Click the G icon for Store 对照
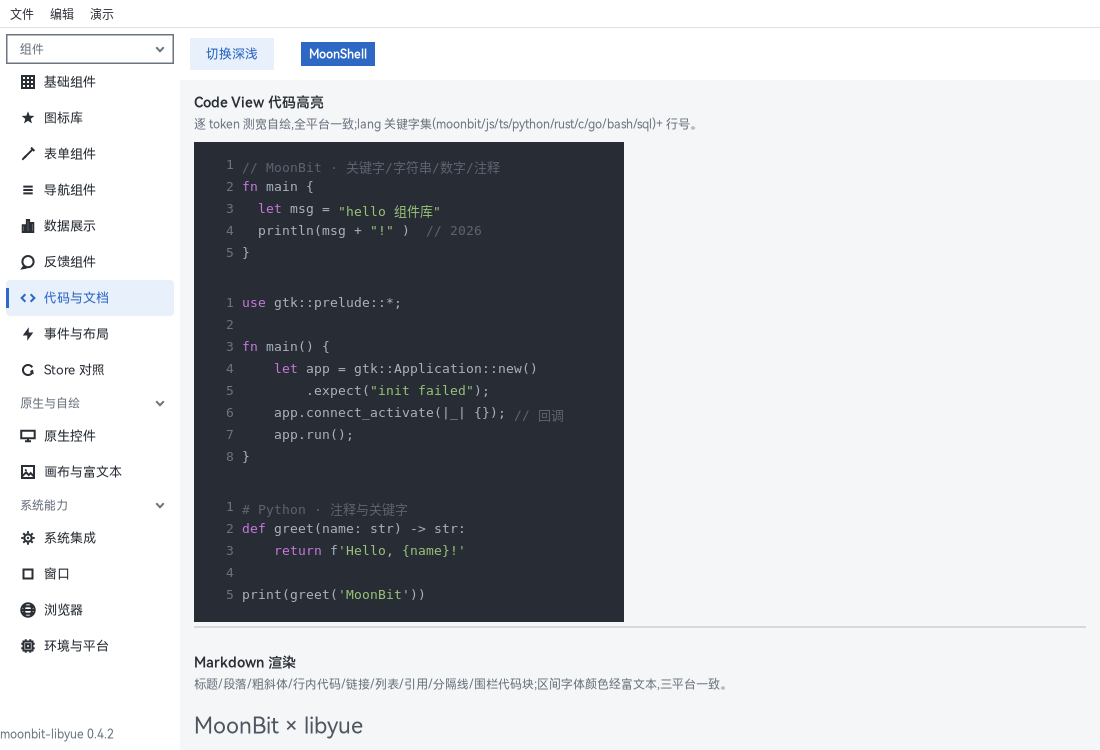This screenshot has height=750, width=1100. pos(28,370)
